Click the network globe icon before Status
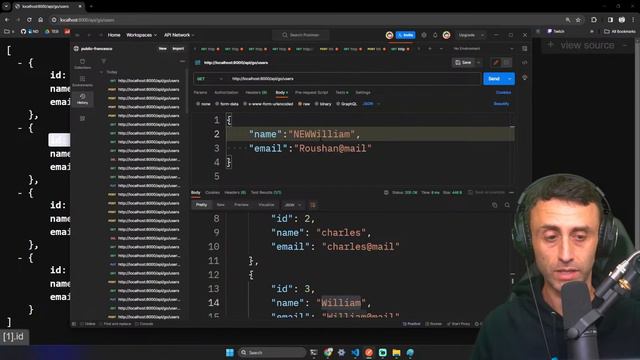The width and height of the screenshot is (640, 360). tap(386, 192)
